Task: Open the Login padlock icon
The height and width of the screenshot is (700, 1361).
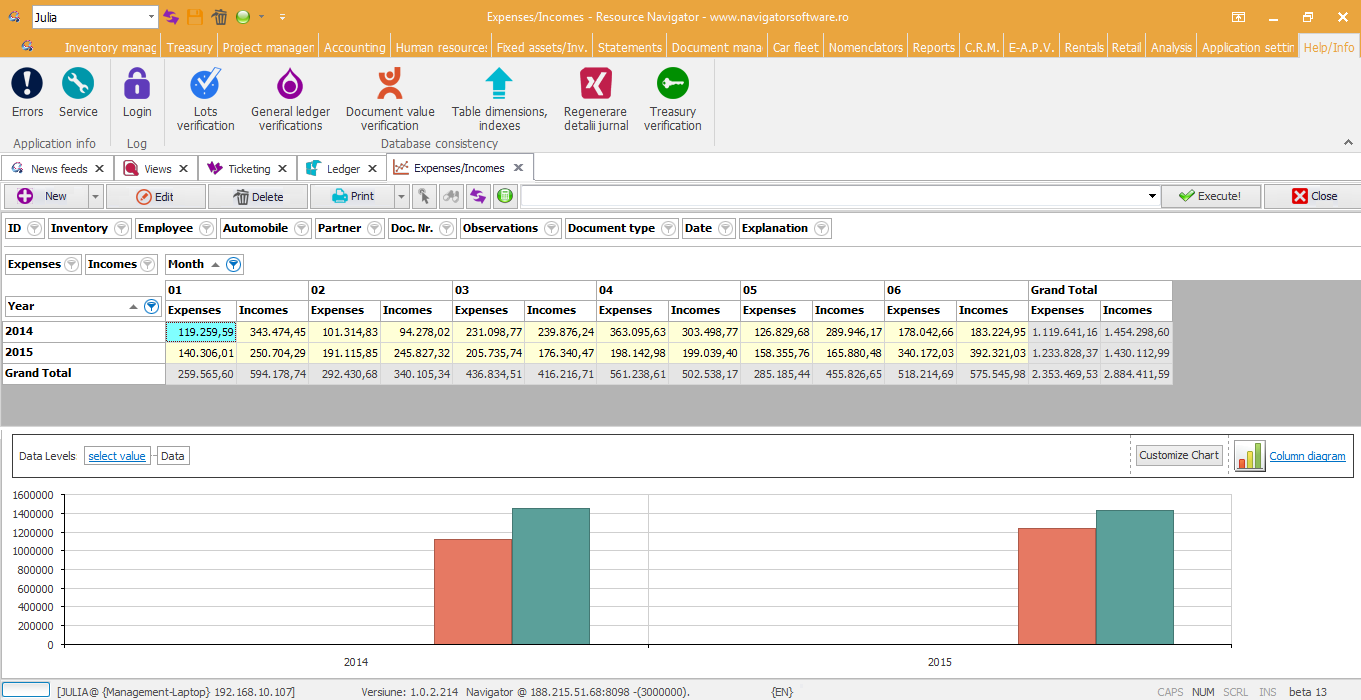Action: point(137,84)
